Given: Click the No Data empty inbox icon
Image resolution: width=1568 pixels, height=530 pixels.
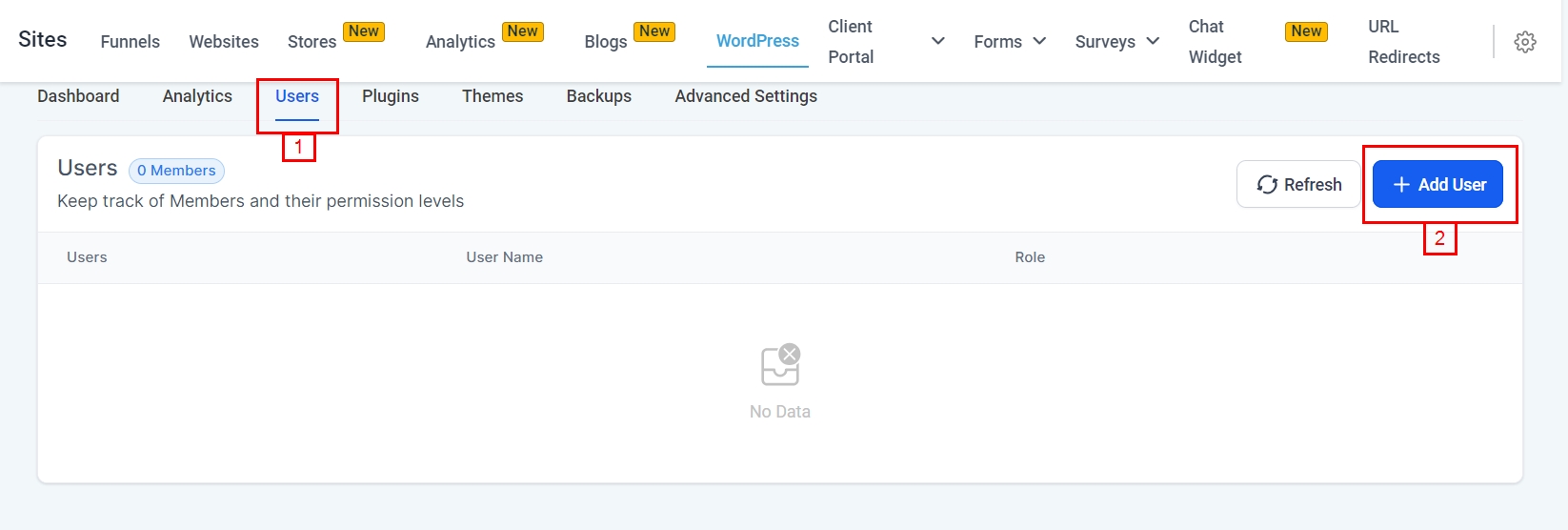Looking at the screenshot, I should coord(780,365).
